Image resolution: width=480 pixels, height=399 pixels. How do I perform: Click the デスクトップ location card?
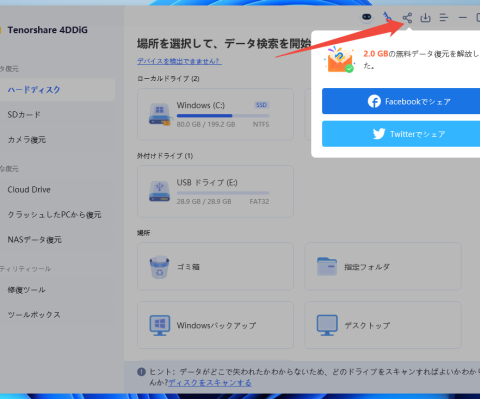tap(383, 325)
